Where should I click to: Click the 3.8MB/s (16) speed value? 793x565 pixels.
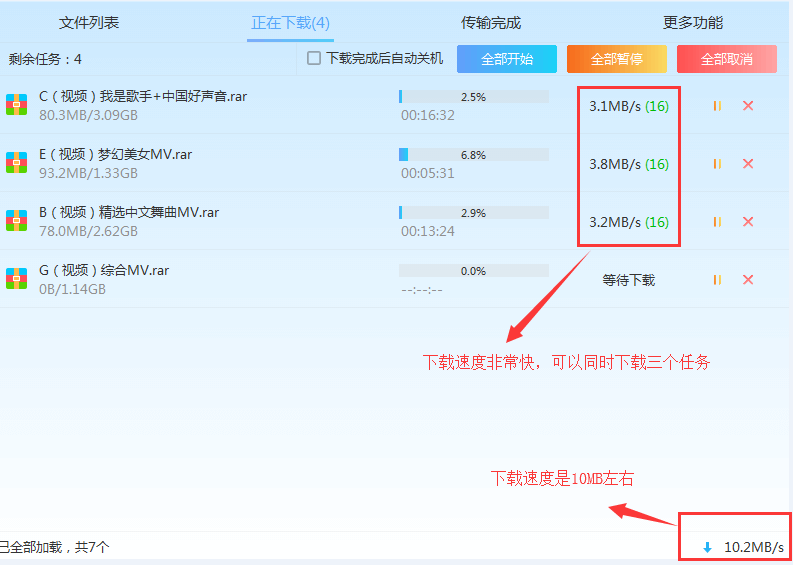pos(629,164)
